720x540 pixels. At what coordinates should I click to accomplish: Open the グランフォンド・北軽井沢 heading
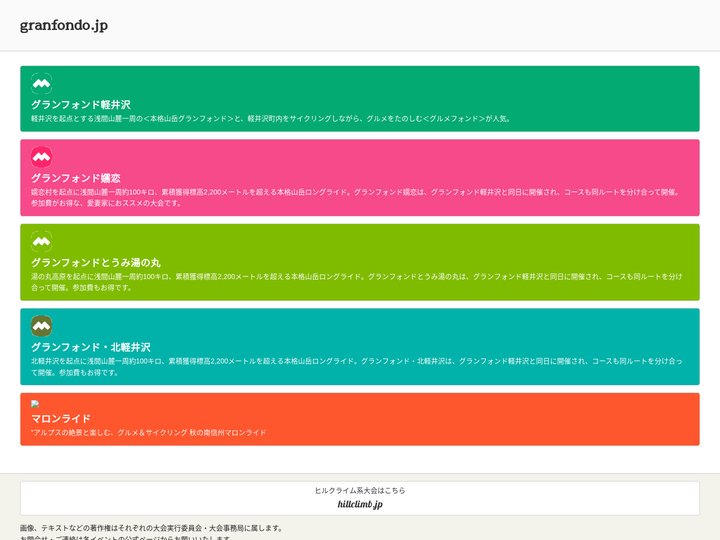tap(91, 347)
